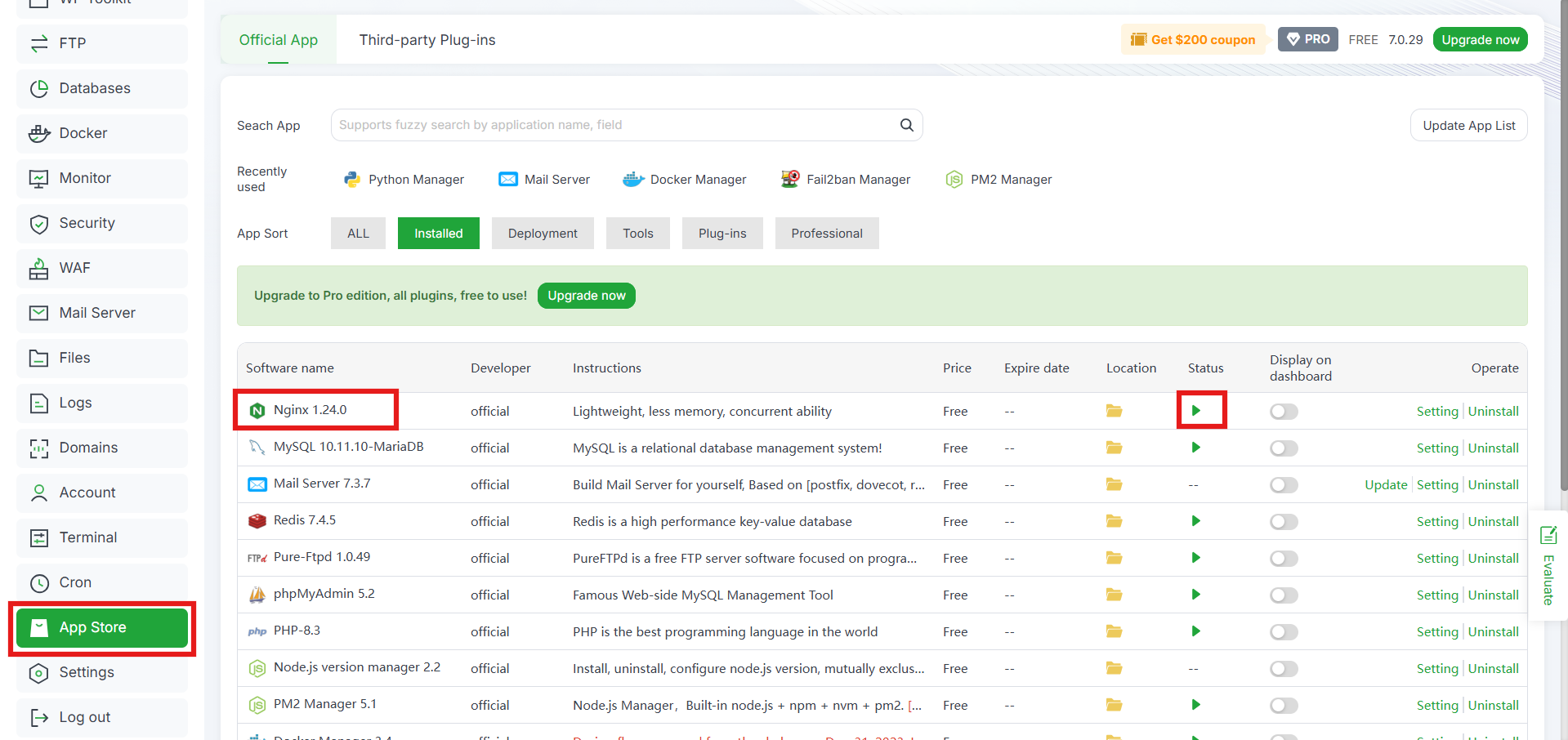This screenshot has width=1568, height=740.
Task: Open the Databases sidebar section
Action: tap(102, 88)
